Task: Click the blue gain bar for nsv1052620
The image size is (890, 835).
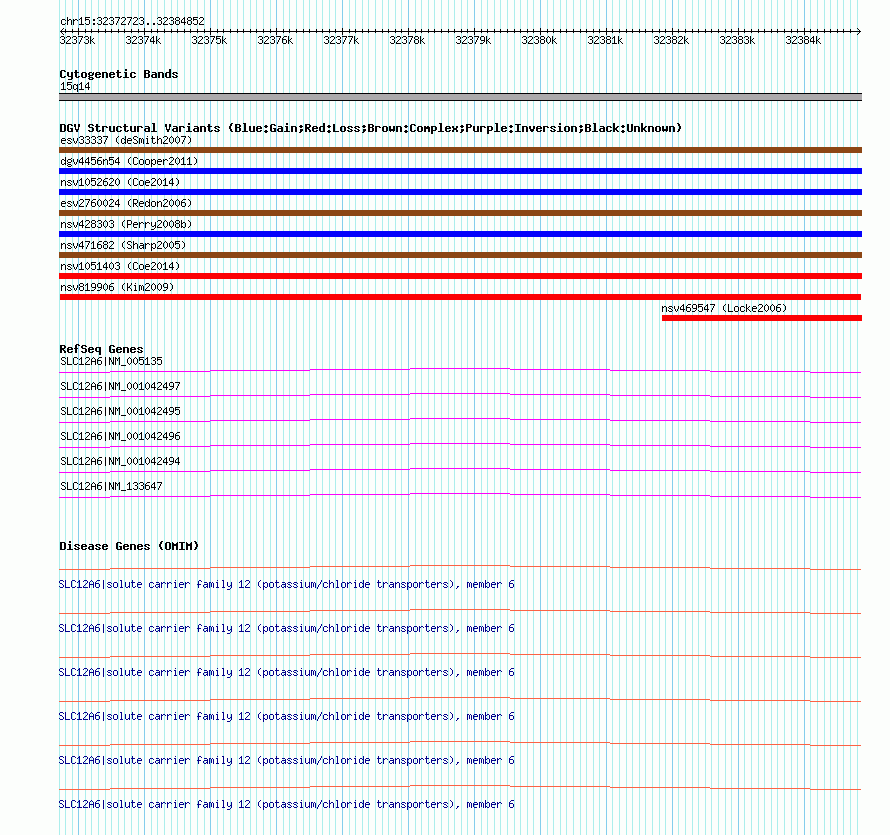Action: tap(460, 192)
